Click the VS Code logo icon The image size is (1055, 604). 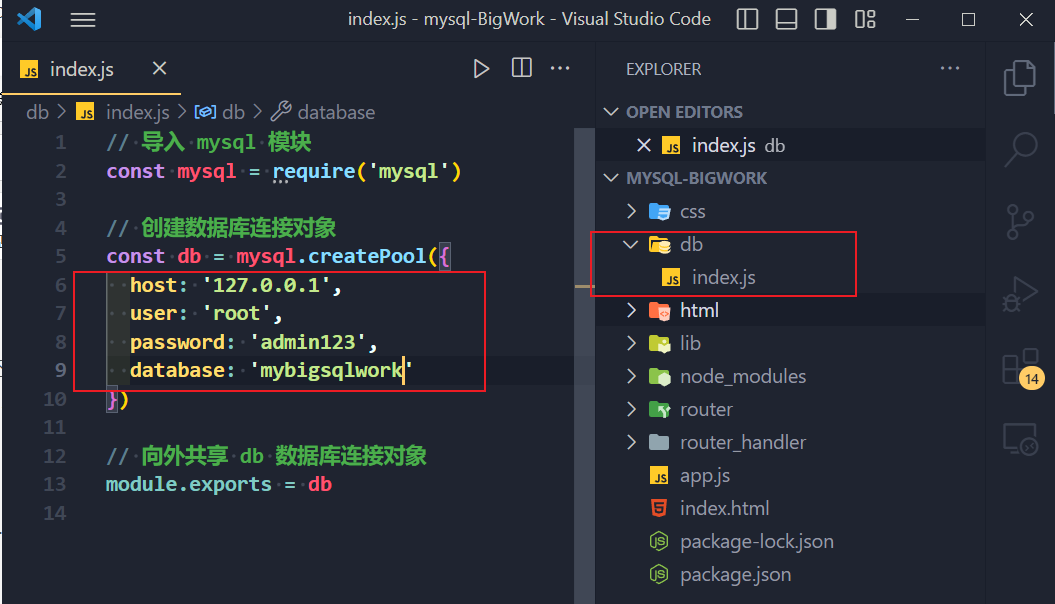point(29,19)
